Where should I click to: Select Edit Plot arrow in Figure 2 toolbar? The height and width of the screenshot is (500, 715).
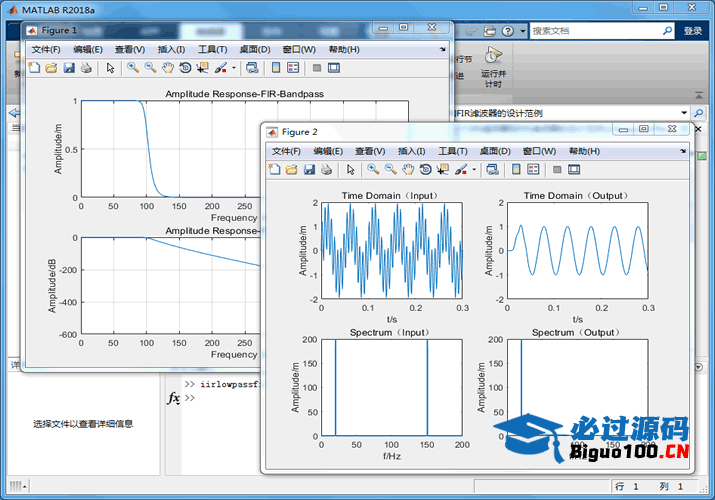coord(351,170)
